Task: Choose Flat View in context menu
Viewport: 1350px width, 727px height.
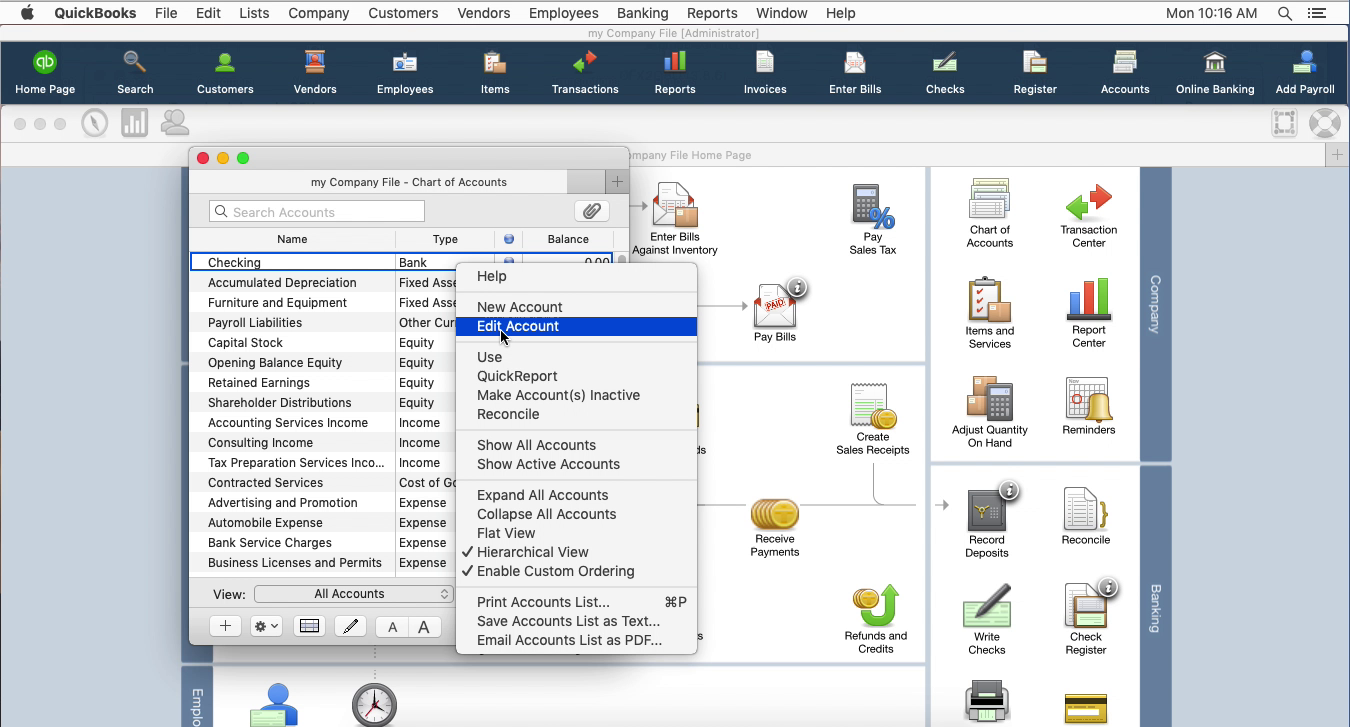Action: point(576,533)
